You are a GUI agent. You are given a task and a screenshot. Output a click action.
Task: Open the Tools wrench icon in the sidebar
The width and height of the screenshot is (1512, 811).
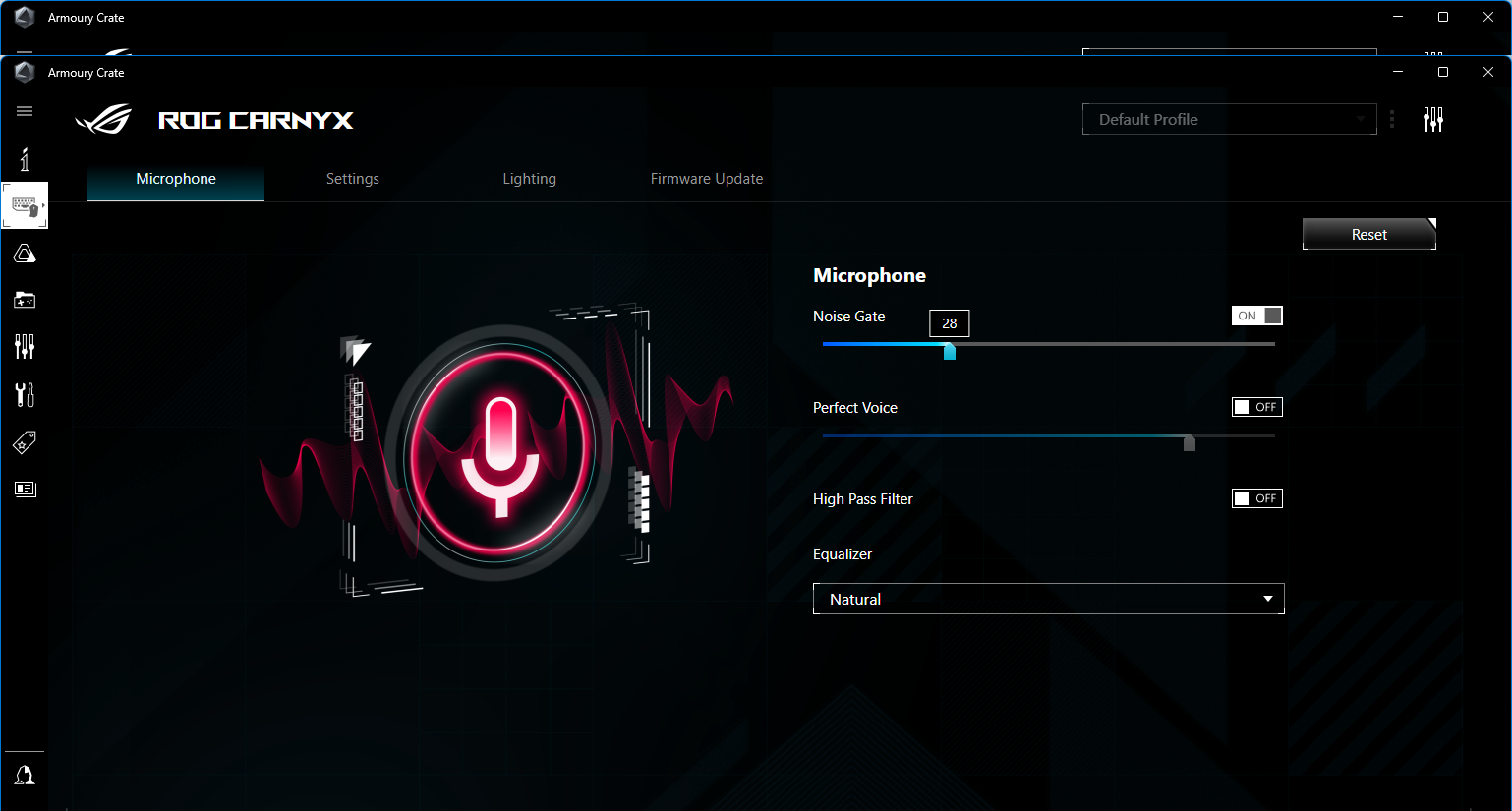point(25,394)
